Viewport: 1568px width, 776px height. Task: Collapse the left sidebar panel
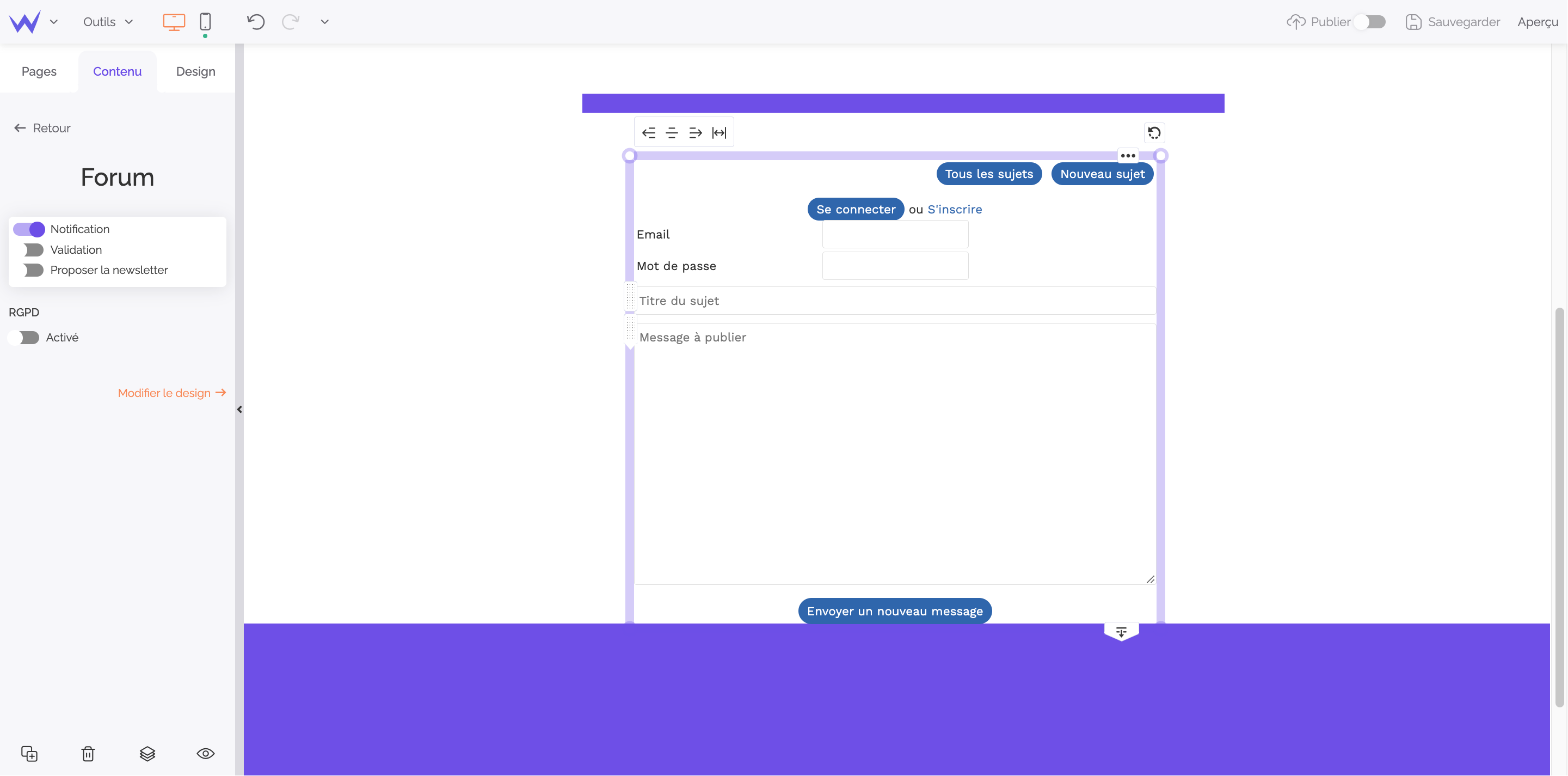[239, 410]
